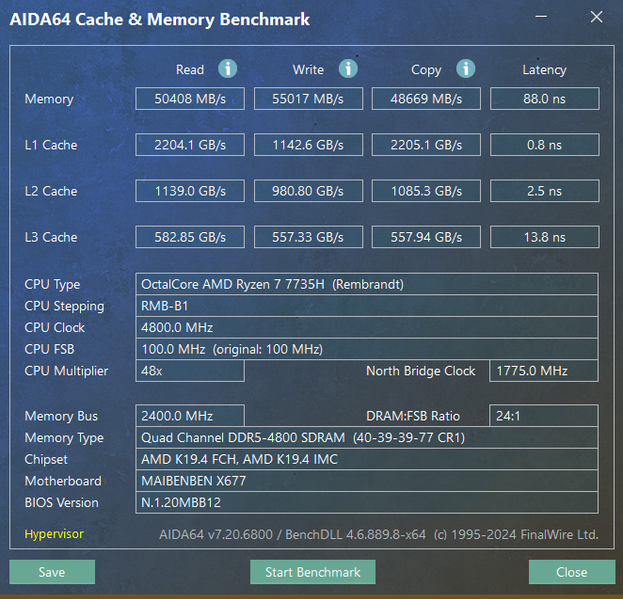Click the L2 Cache copy 1085.3 GB/s field
Viewport: 623px width, 599px height.
(426, 191)
